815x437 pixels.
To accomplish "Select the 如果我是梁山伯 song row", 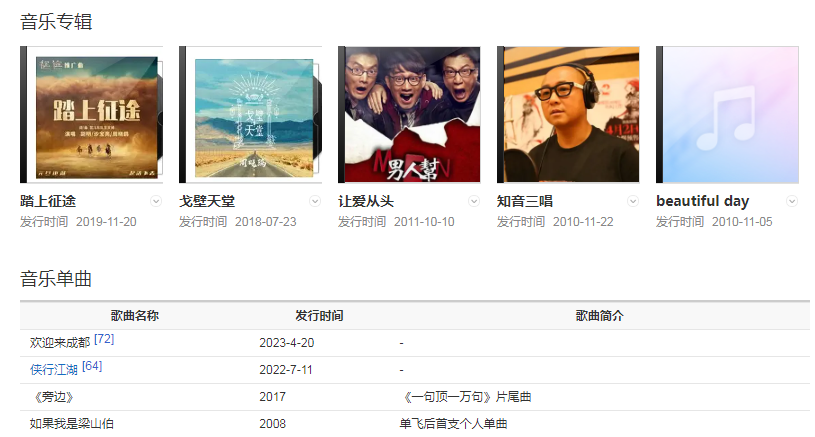I will pyautogui.click(x=415, y=423).
